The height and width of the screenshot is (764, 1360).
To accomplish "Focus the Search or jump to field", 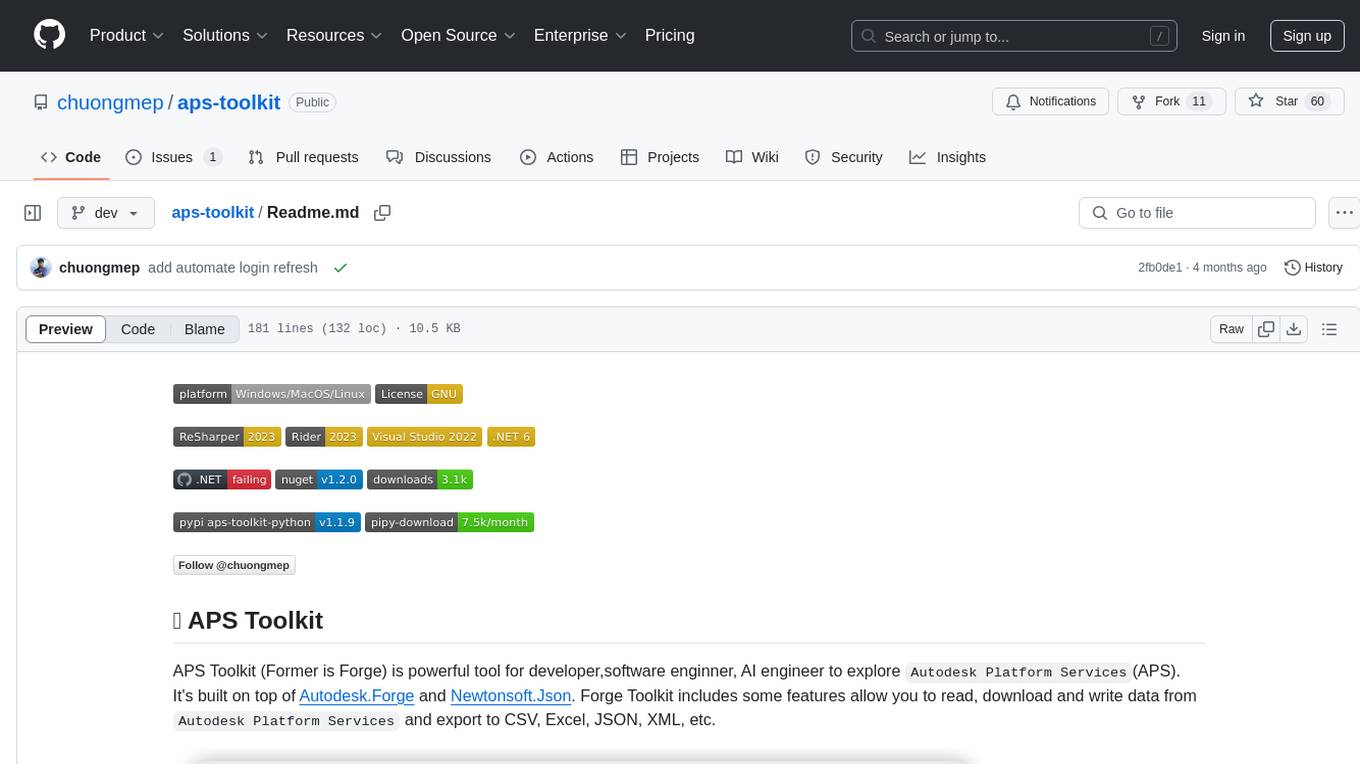I will tap(1015, 36).
